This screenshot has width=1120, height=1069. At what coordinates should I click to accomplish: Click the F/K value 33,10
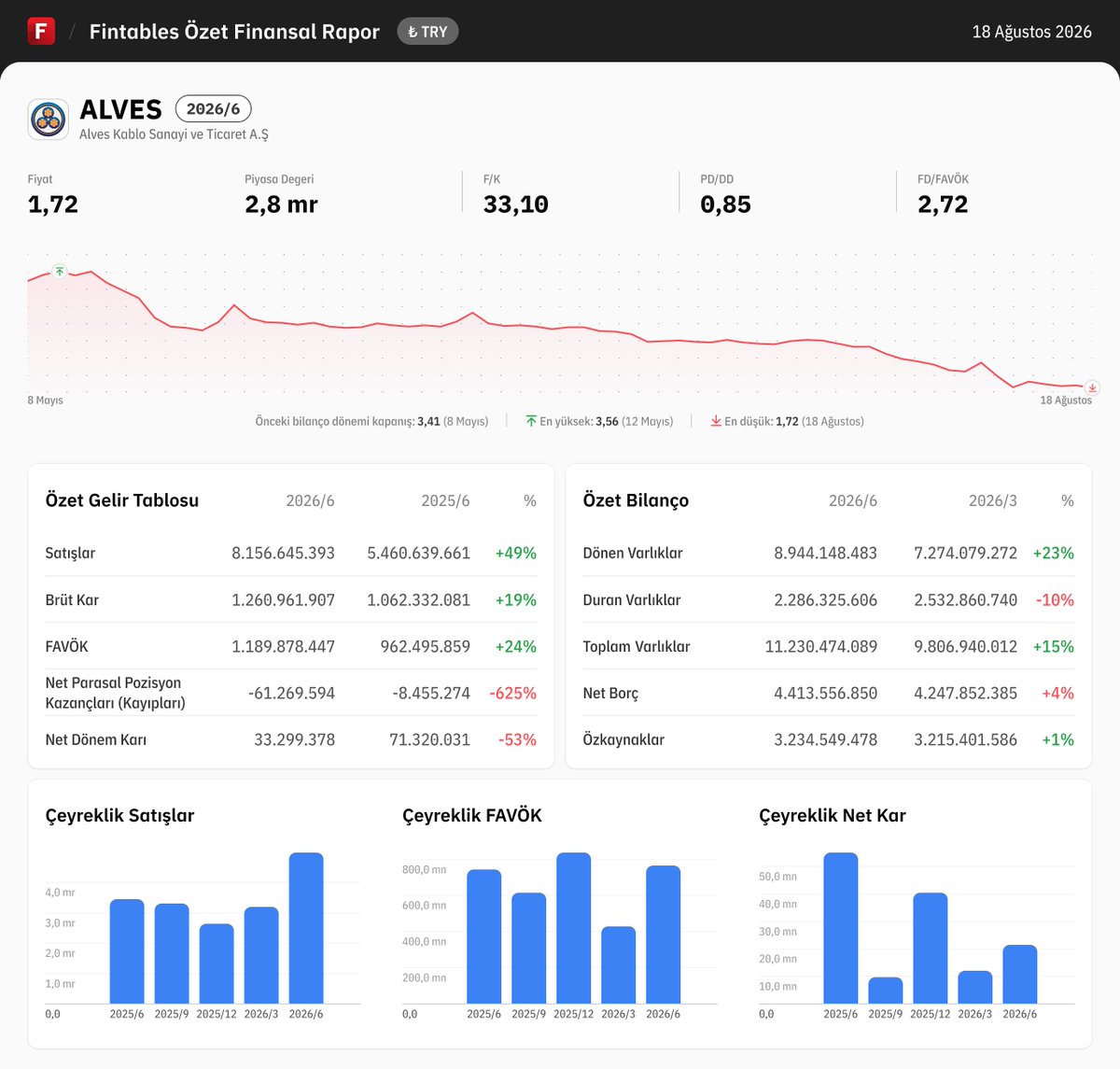pos(515,204)
